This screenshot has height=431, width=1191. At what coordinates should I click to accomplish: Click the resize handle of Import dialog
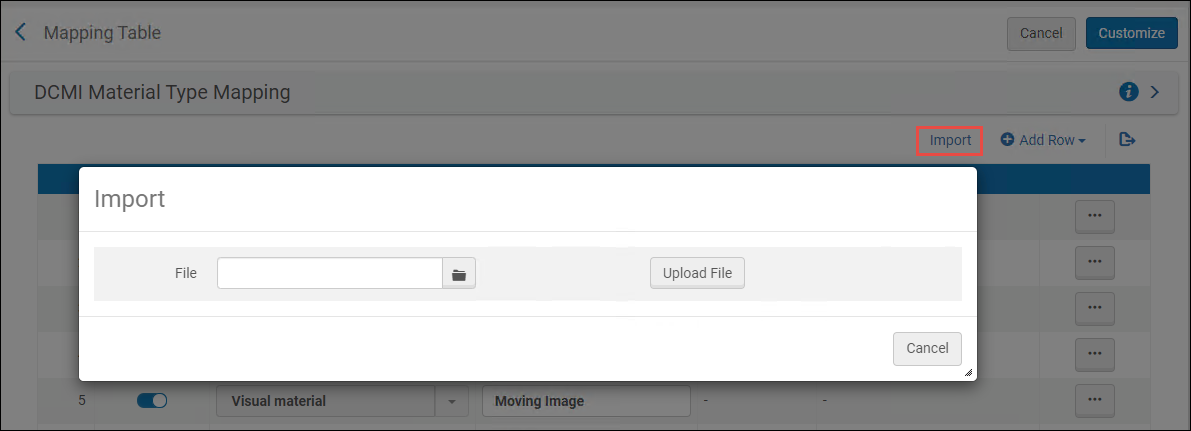[968, 372]
